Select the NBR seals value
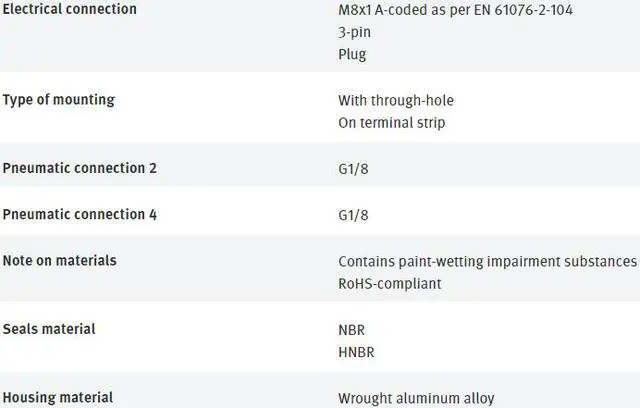 click(x=353, y=329)
